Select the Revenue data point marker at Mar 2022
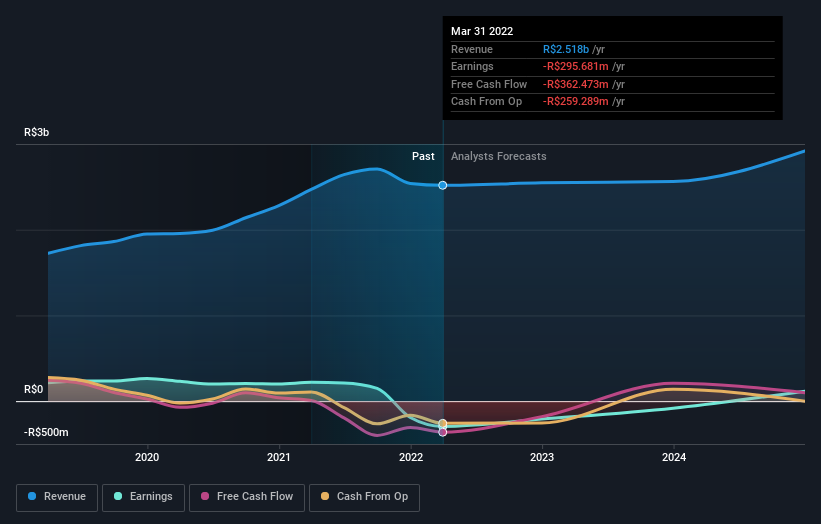The height and width of the screenshot is (524, 821). 443,185
